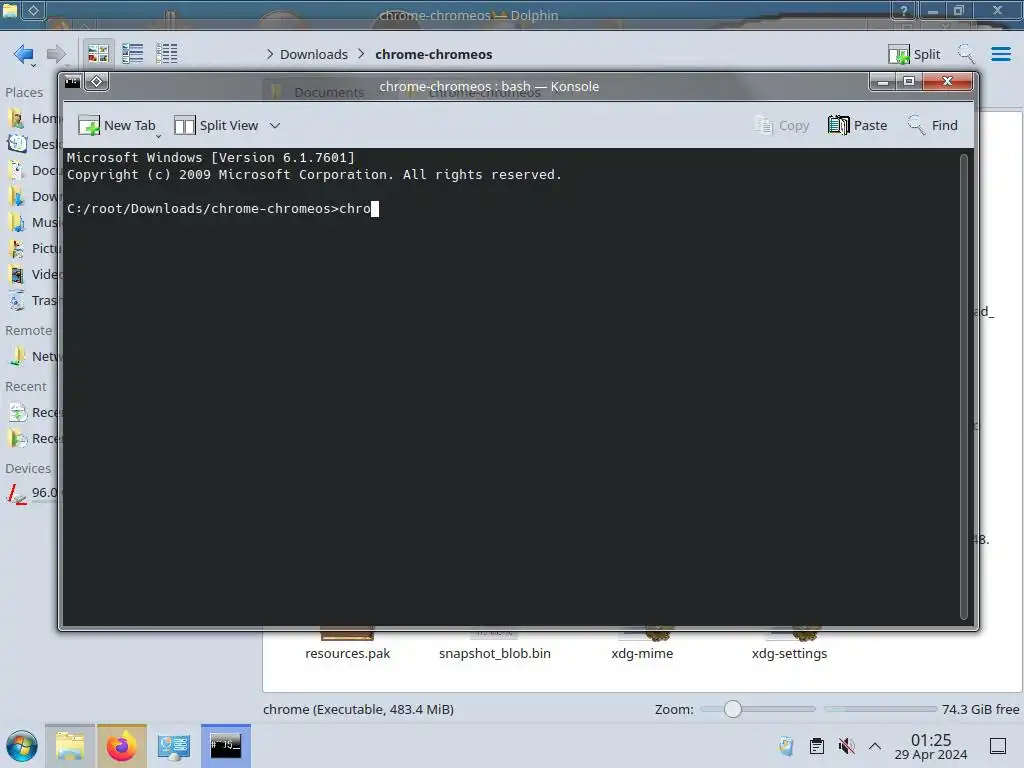Click the Konsole terminal scrollbar
Image resolution: width=1024 pixels, height=768 pixels.
[963, 387]
